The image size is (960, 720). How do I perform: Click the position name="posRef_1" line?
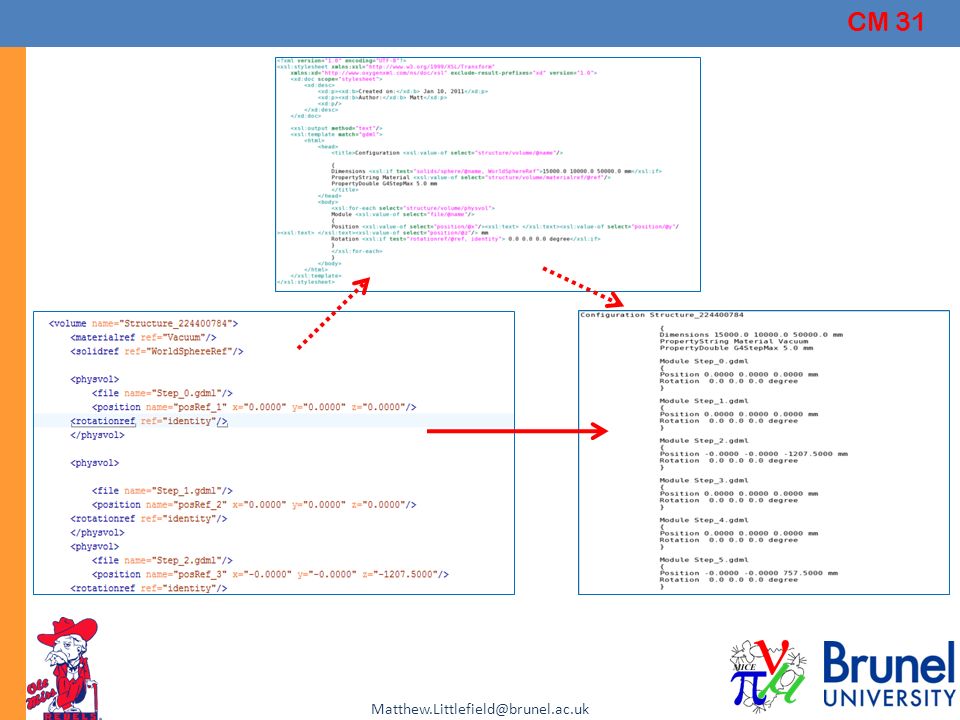(x=254, y=407)
